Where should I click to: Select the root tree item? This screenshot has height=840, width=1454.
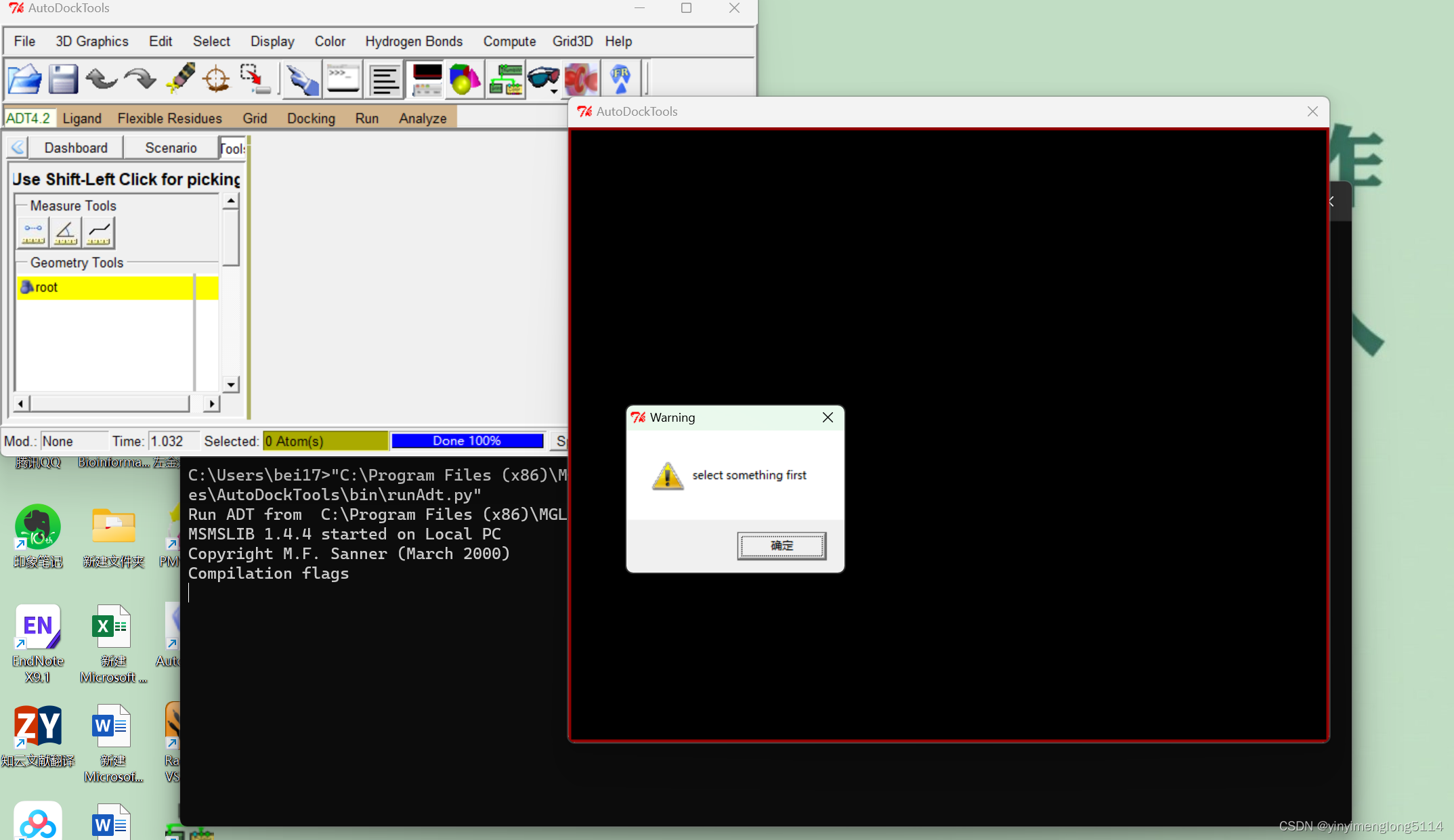click(46, 287)
